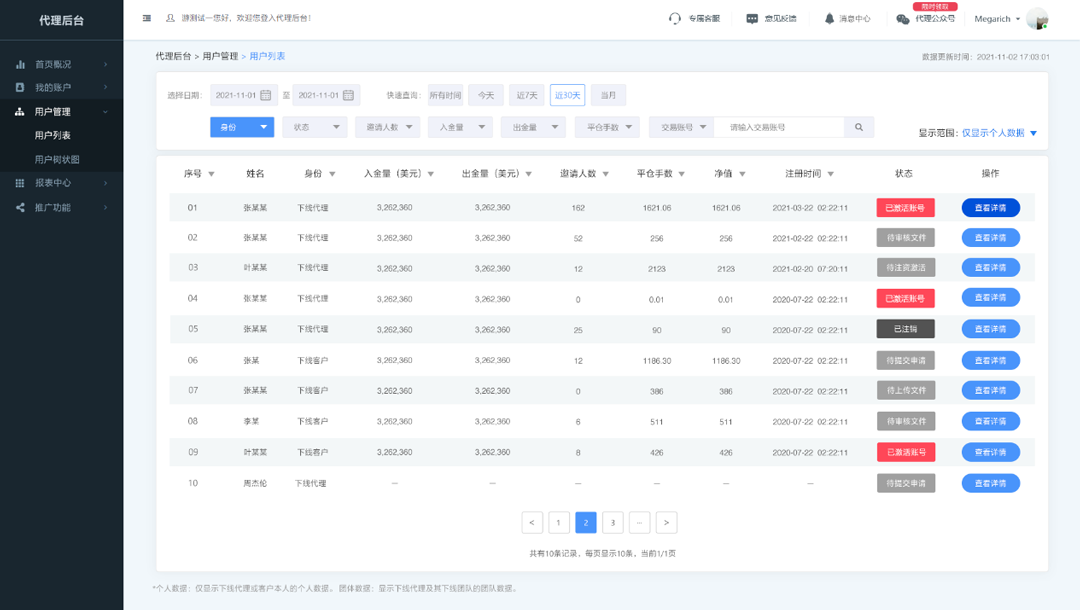Viewport: 1080px width, 610px height.
Task: Click the 待上传文件 status in row 07
Action: [x=906, y=390]
